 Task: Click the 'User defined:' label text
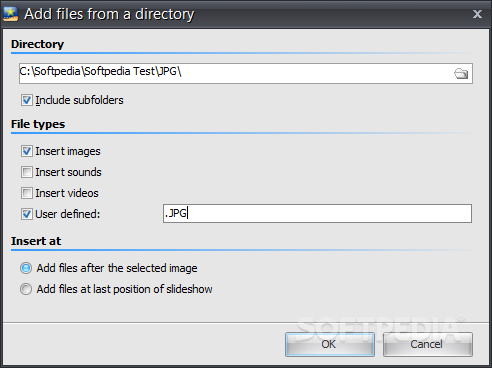click(68, 214)
